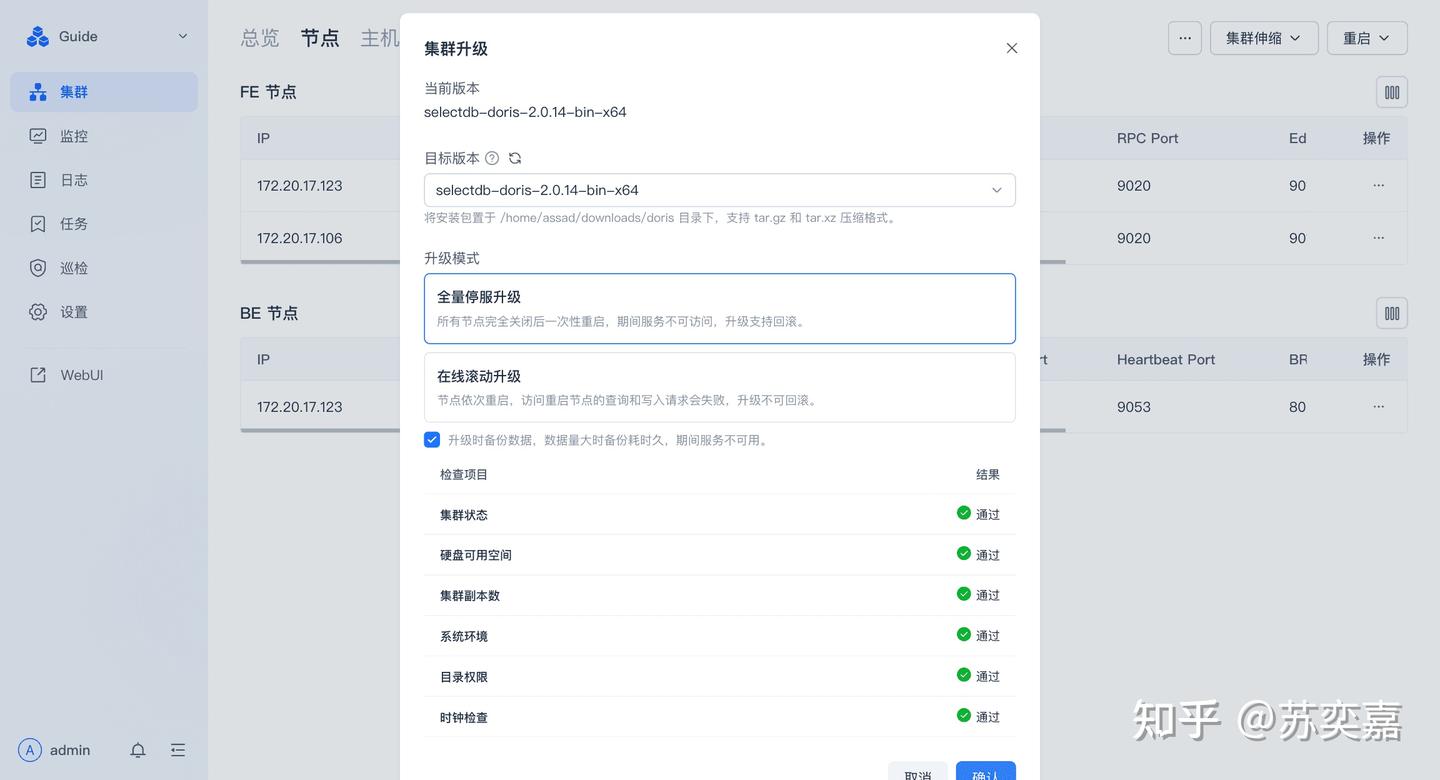Close the 集群升级 dialog
This screenshot has height=780, width=1440.
pos(1011,48)
